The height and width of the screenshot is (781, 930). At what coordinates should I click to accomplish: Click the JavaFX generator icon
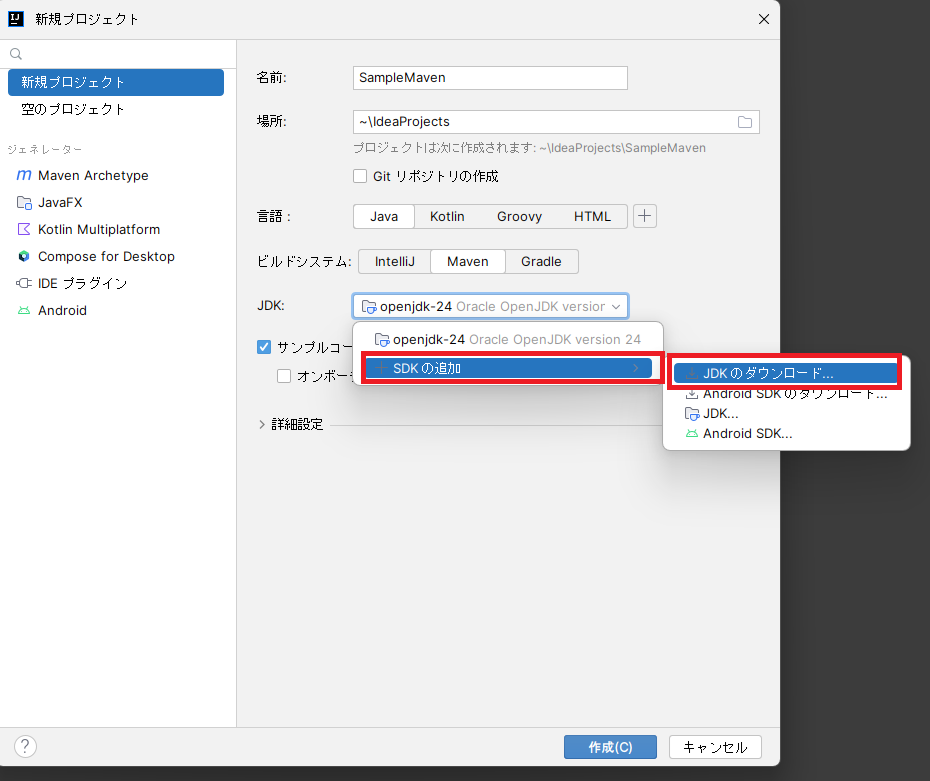click(24, 203)
